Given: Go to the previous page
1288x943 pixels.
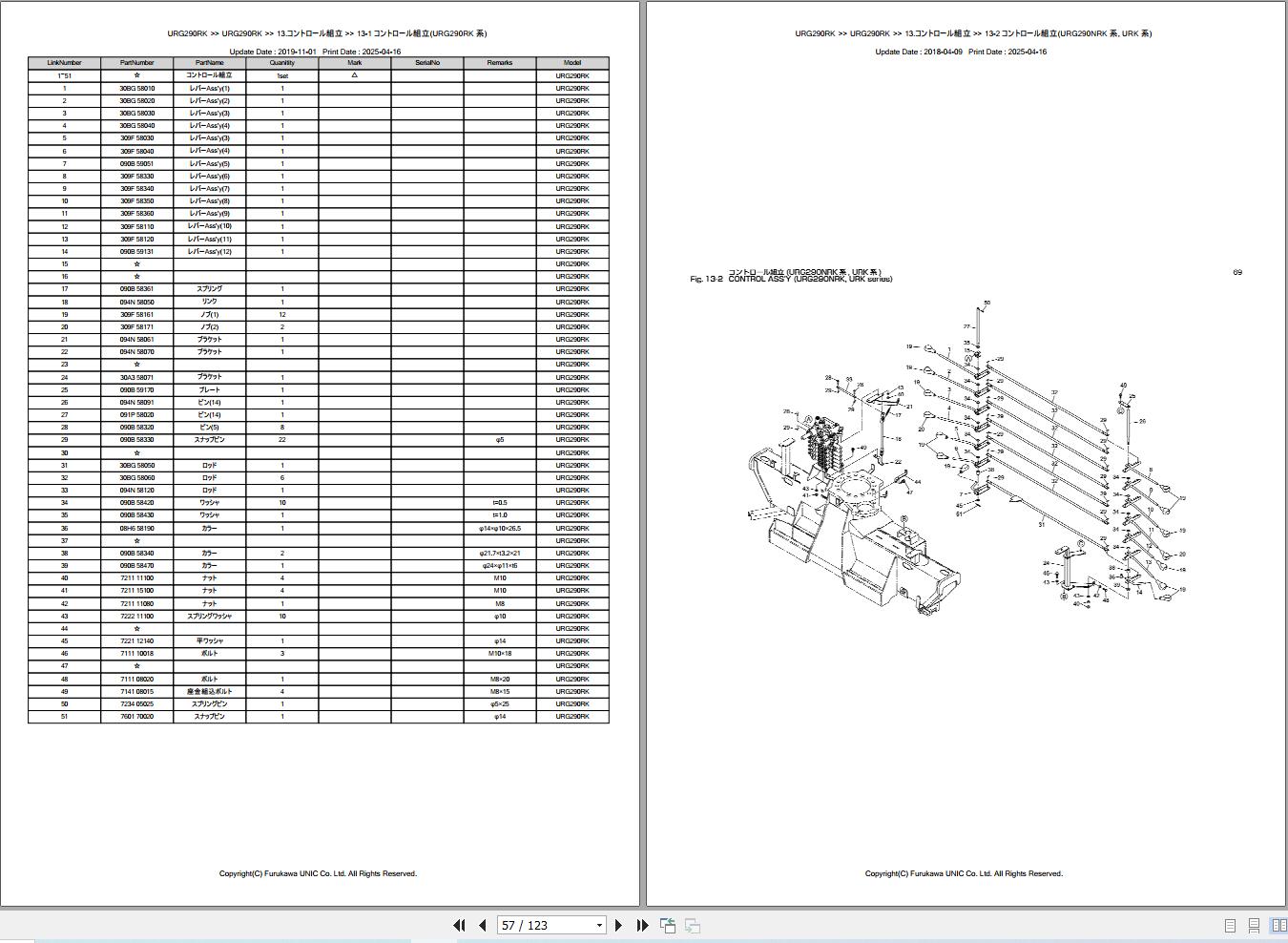Looking at the screenshot, I should point(482,925).
